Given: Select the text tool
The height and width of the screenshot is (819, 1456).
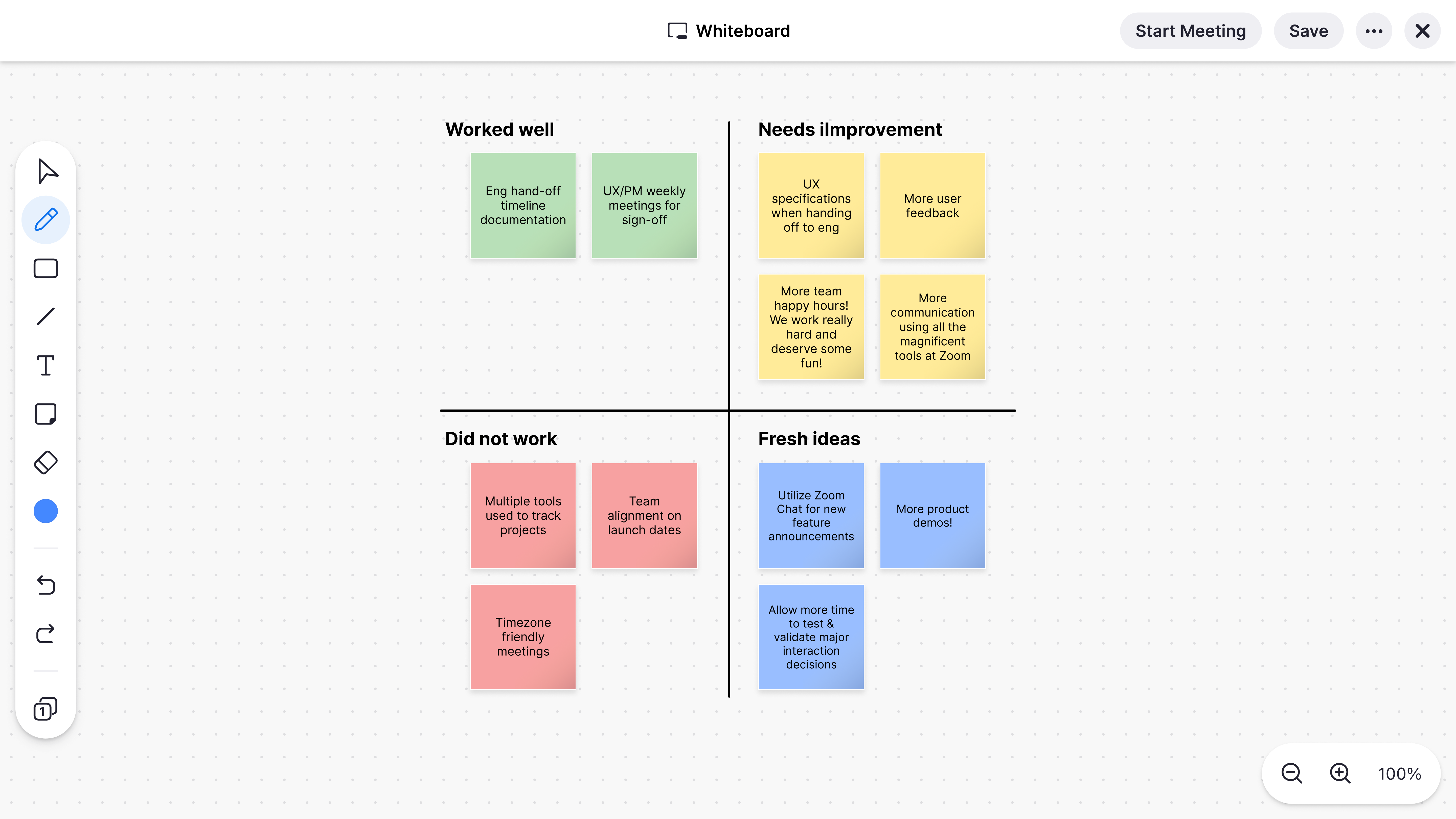Looking at the screenshot, I should click(46, 365).
